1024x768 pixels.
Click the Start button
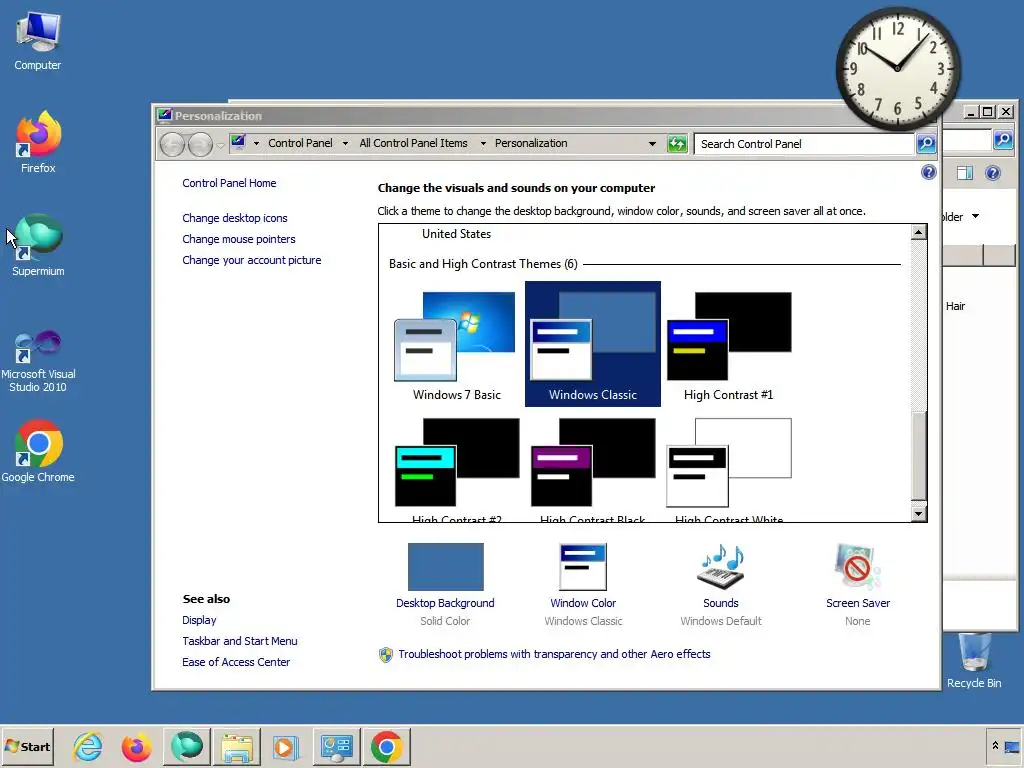pyautogui.click(x=27, y=746)
